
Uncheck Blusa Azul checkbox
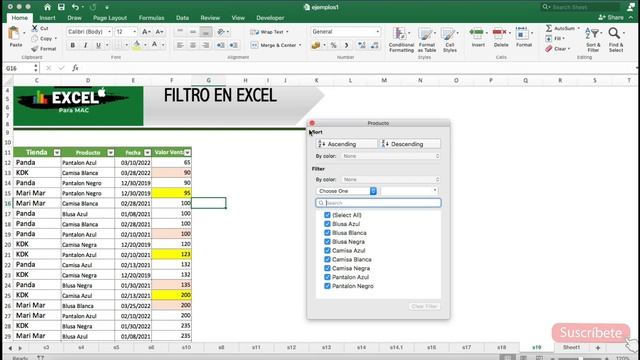click(327, 224)
